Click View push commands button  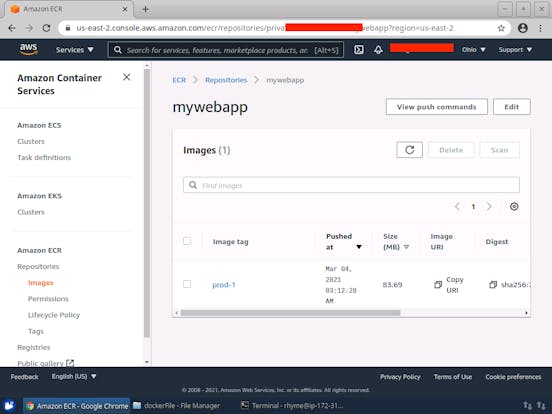pos(437,107)
